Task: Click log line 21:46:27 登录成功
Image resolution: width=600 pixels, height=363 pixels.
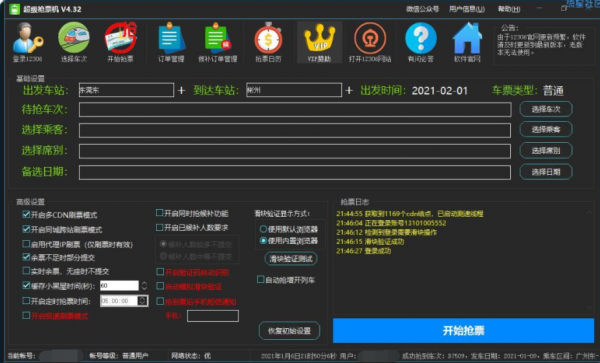Action: tap(364, 251)
